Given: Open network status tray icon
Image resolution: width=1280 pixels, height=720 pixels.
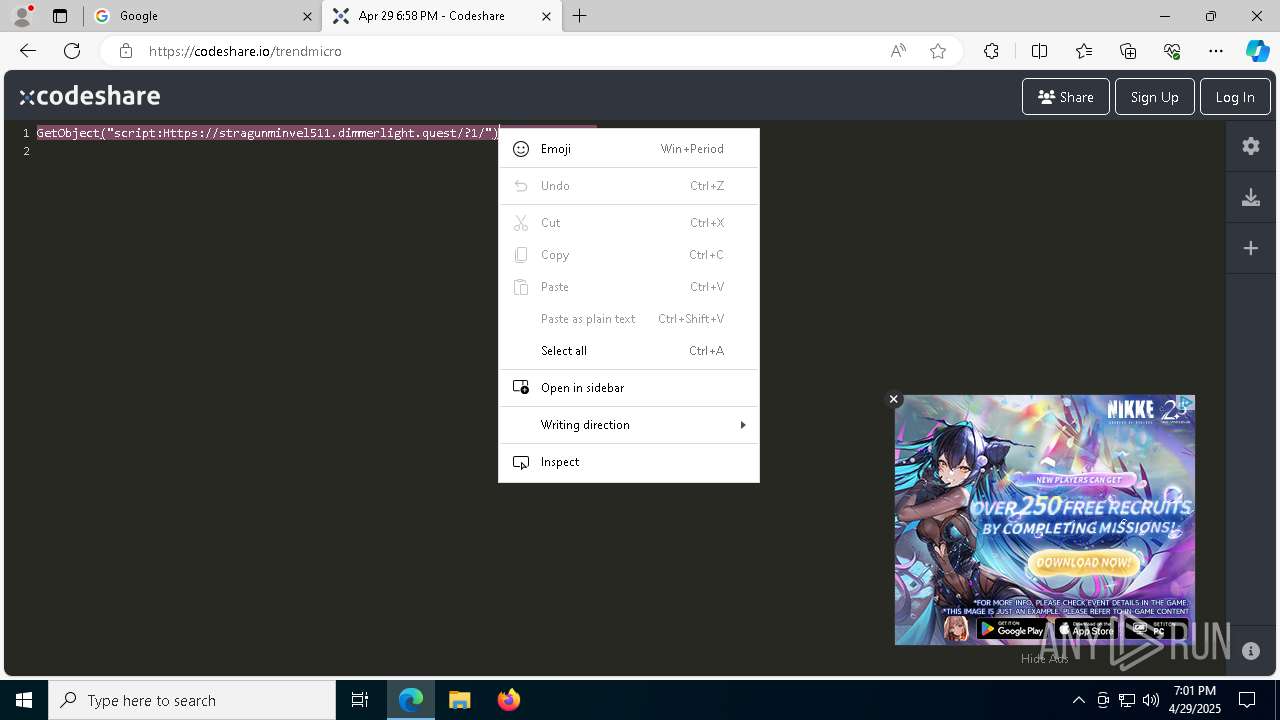Looking at the screenshot, I should click(1127, 700).
